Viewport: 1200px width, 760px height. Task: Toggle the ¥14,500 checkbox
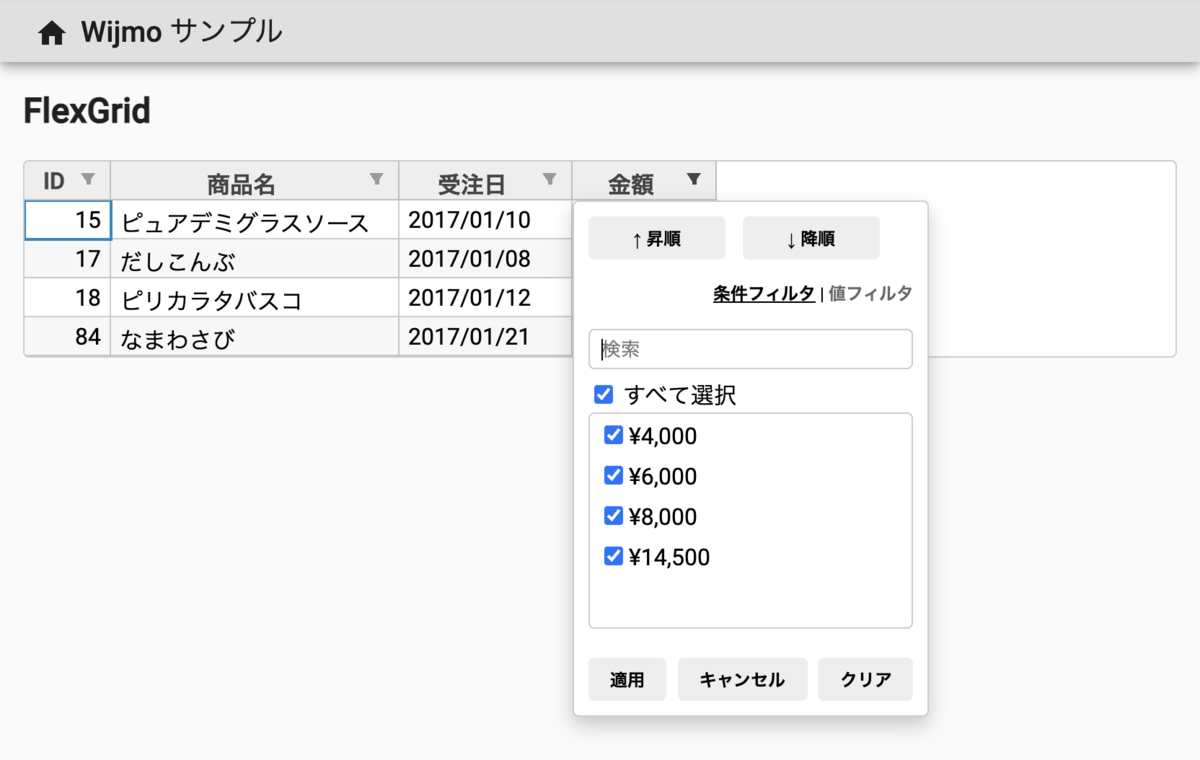coord(613,556)
